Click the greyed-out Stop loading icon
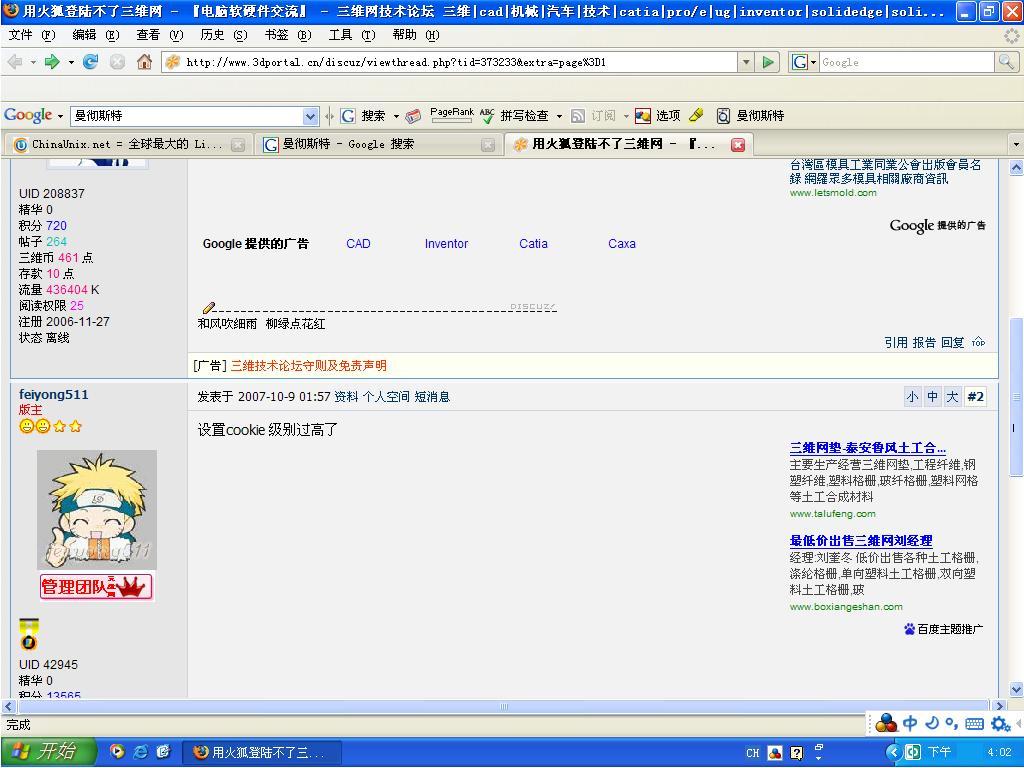This screenshot has width=1024, height=768. coord(117,62)
